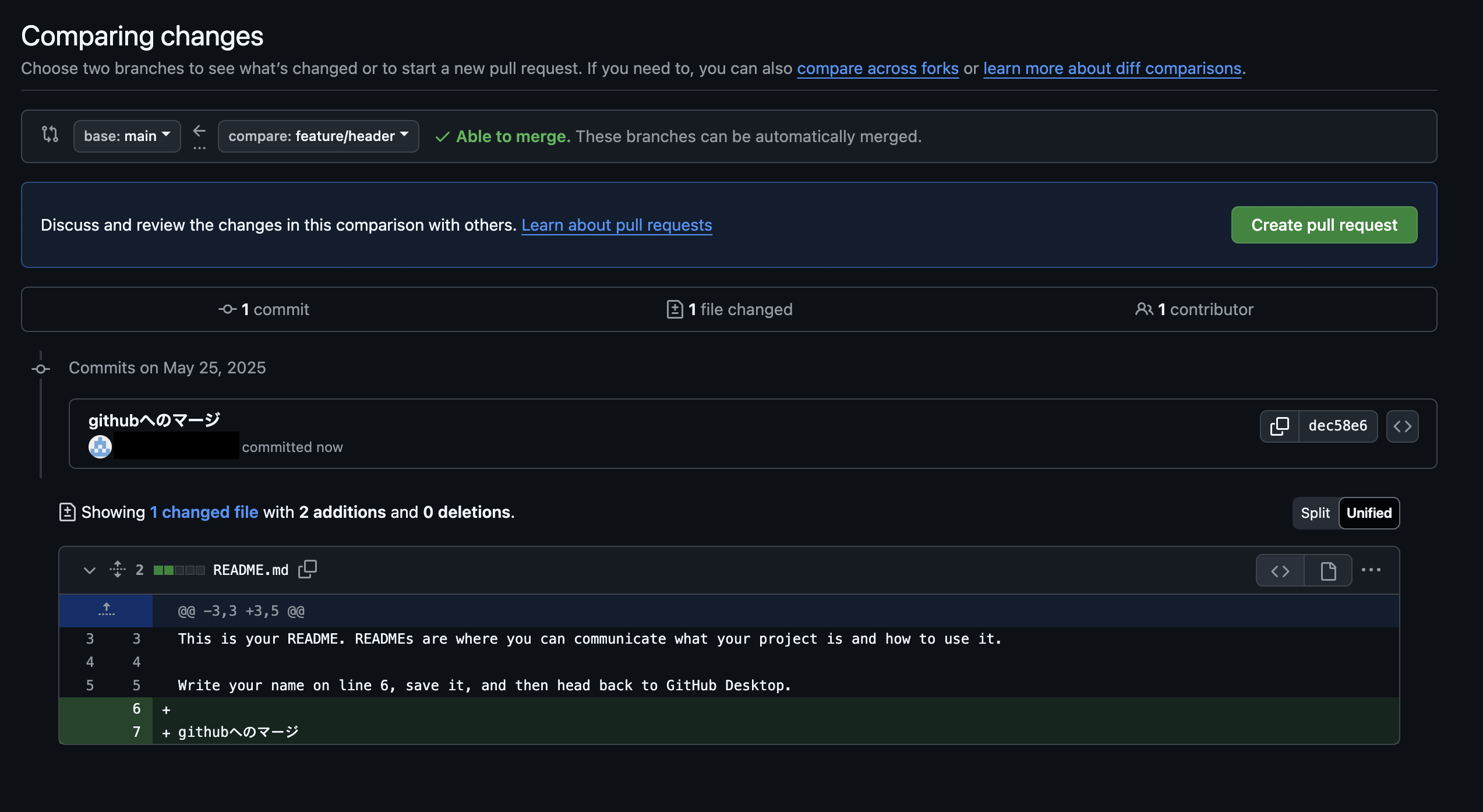Viewport: 1483px width, 812px height.
Task: Select the 1 commit tab
Action: pos(264,309)
